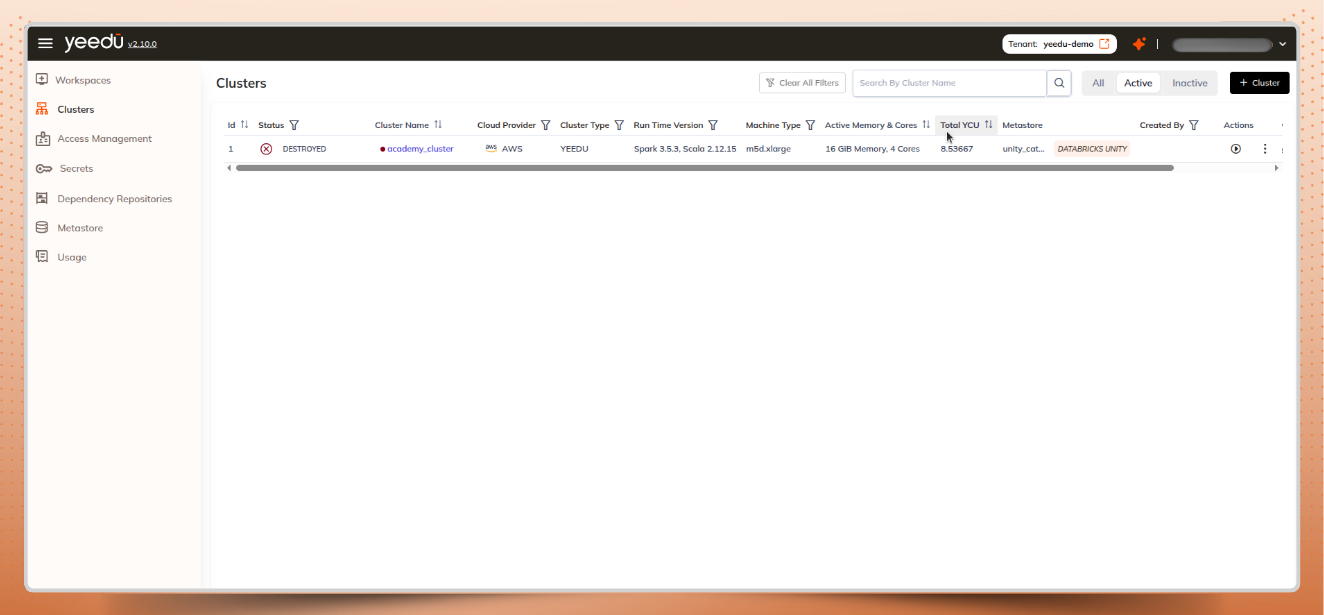Click the search magnifier icon

coord(1059,82)
